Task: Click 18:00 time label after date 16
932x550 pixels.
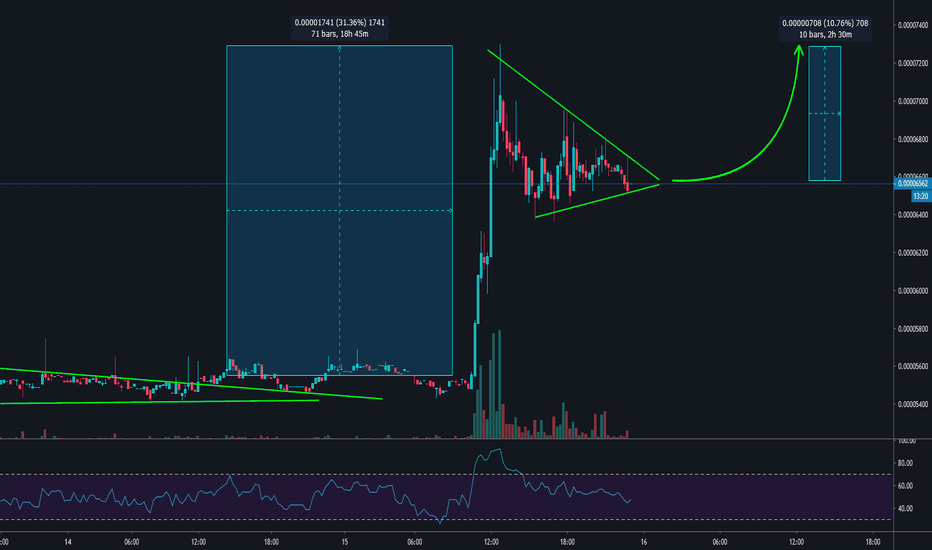Action: coord(873,542)
